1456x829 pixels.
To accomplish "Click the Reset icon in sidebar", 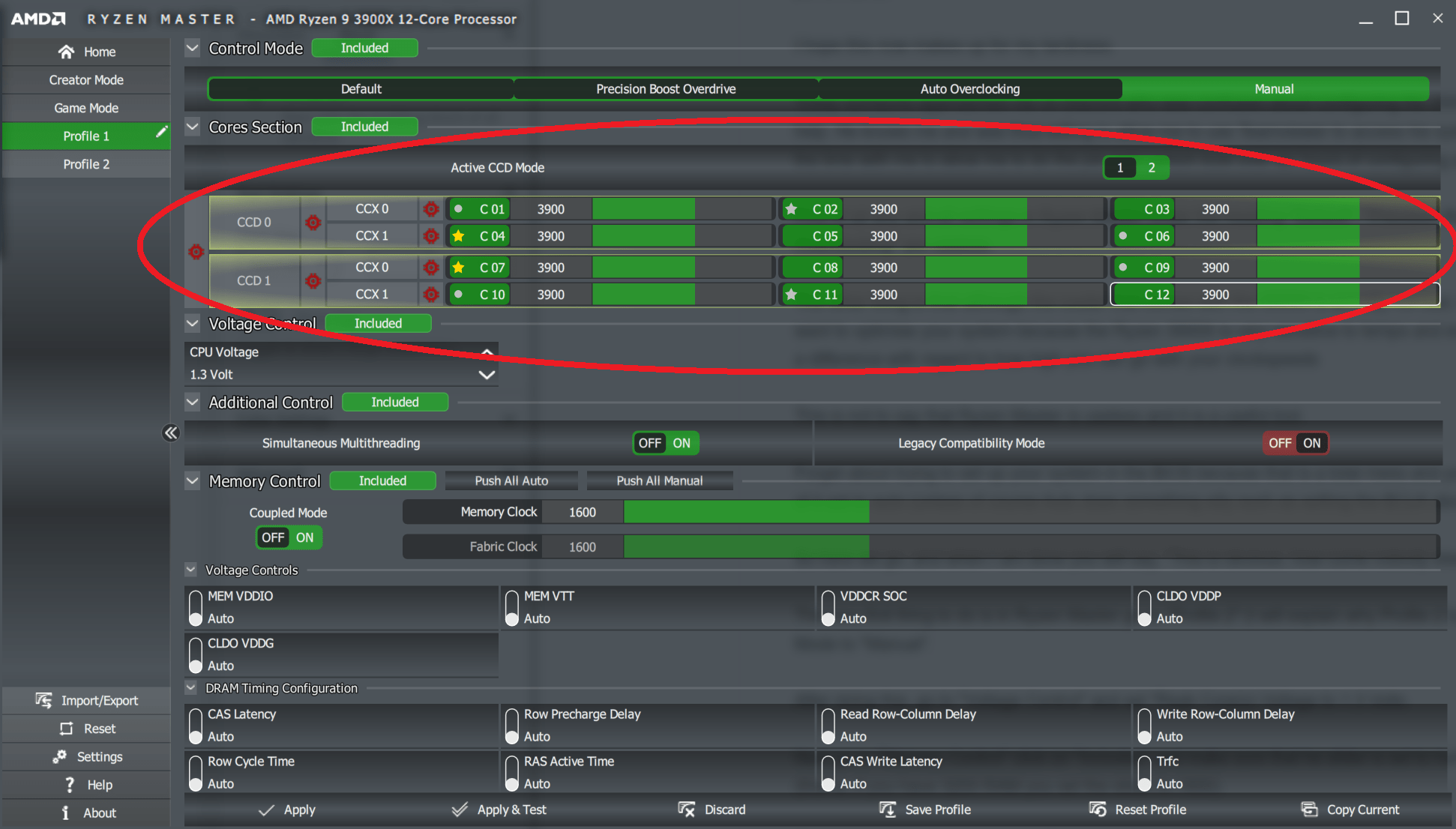I will pyautogui.click(x=66, y=729).
